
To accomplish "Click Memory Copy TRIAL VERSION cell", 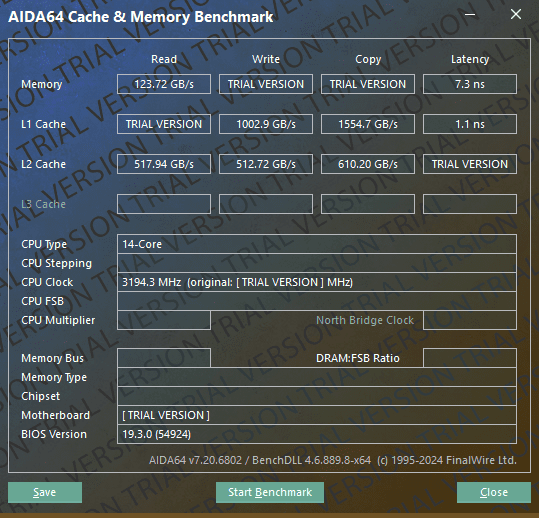I will click(x=368, y=84).
